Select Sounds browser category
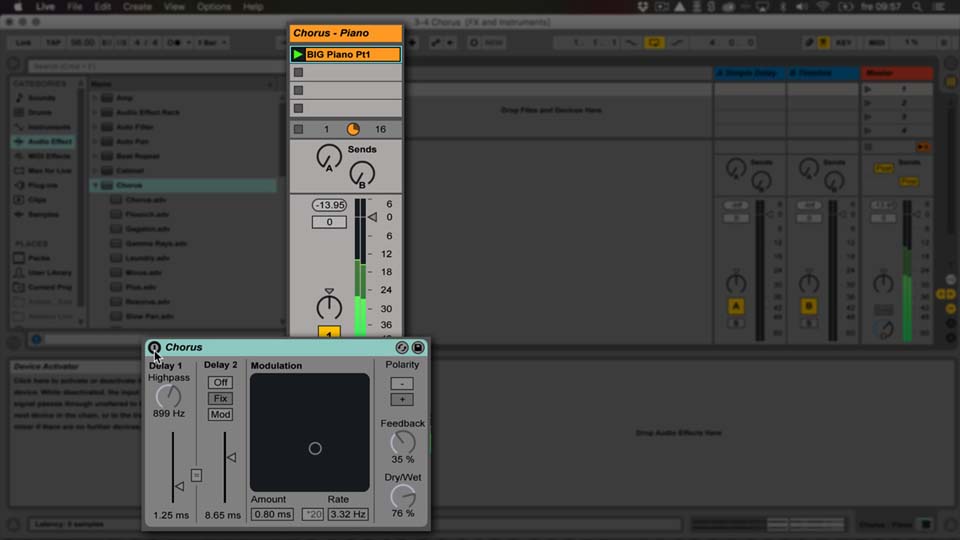 (44, 98)
